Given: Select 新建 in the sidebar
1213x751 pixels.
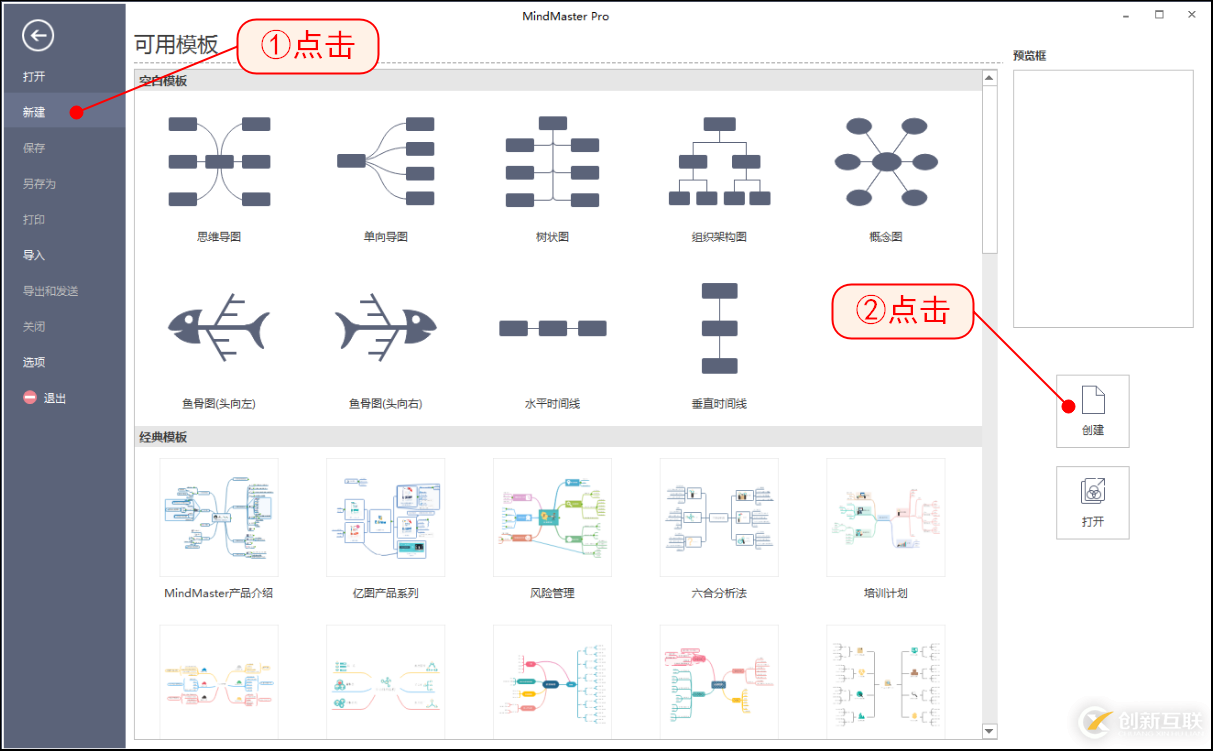Looking at the screenshot, I should click(x=63, y=112).
